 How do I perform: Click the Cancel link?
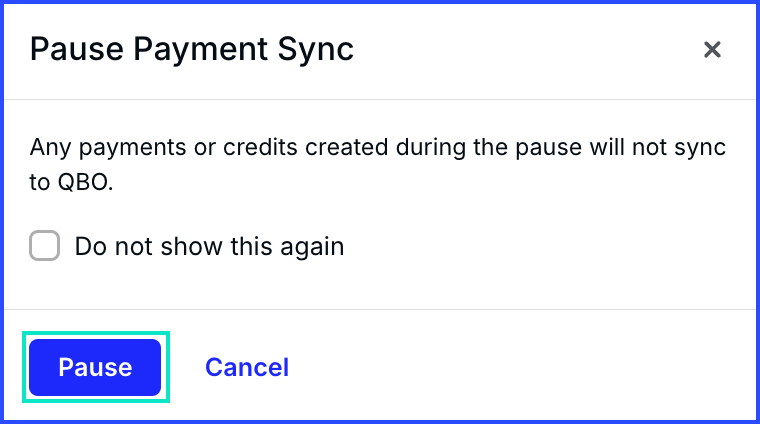247,367
